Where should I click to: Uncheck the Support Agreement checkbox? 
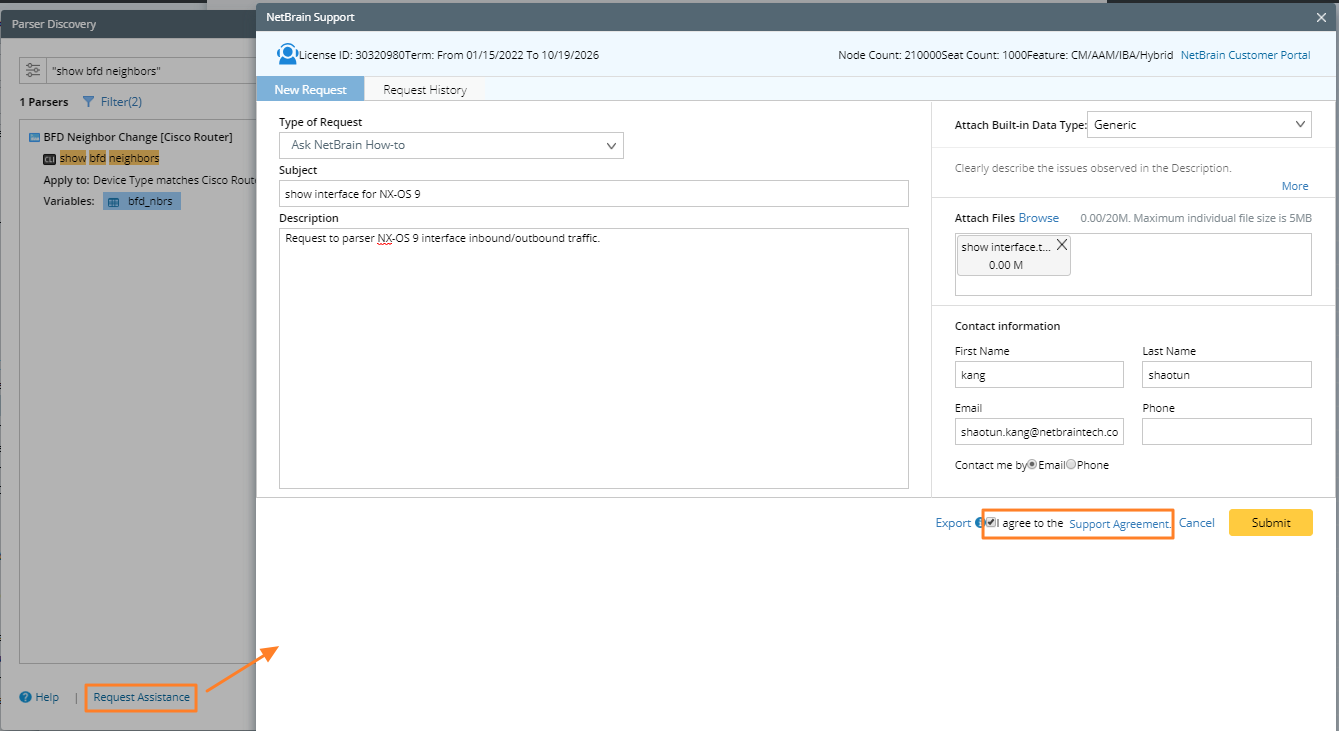click(990, 523)
